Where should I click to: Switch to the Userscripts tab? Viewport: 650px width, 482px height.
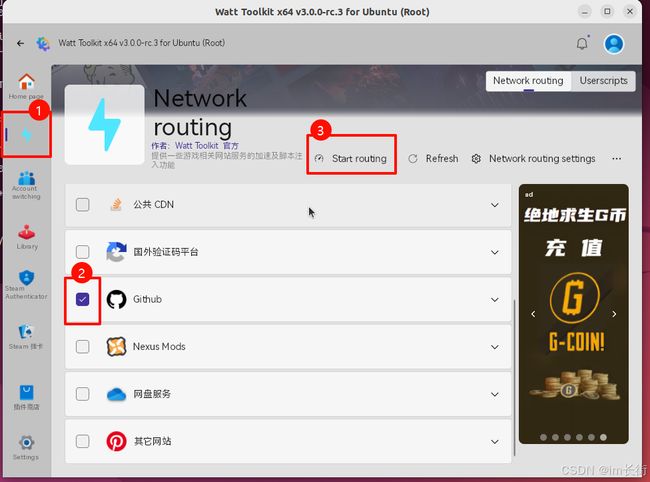tap(603, 81)
